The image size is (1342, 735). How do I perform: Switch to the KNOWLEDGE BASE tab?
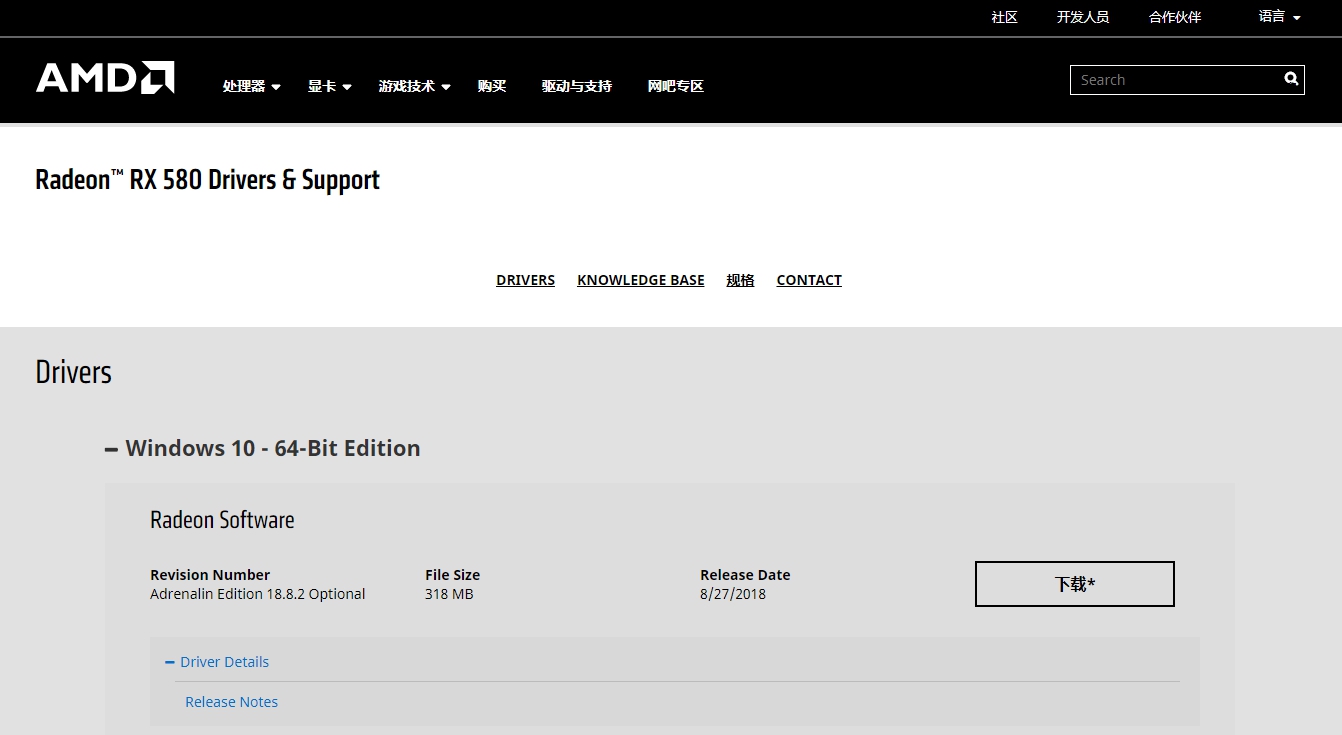(641, 280)
